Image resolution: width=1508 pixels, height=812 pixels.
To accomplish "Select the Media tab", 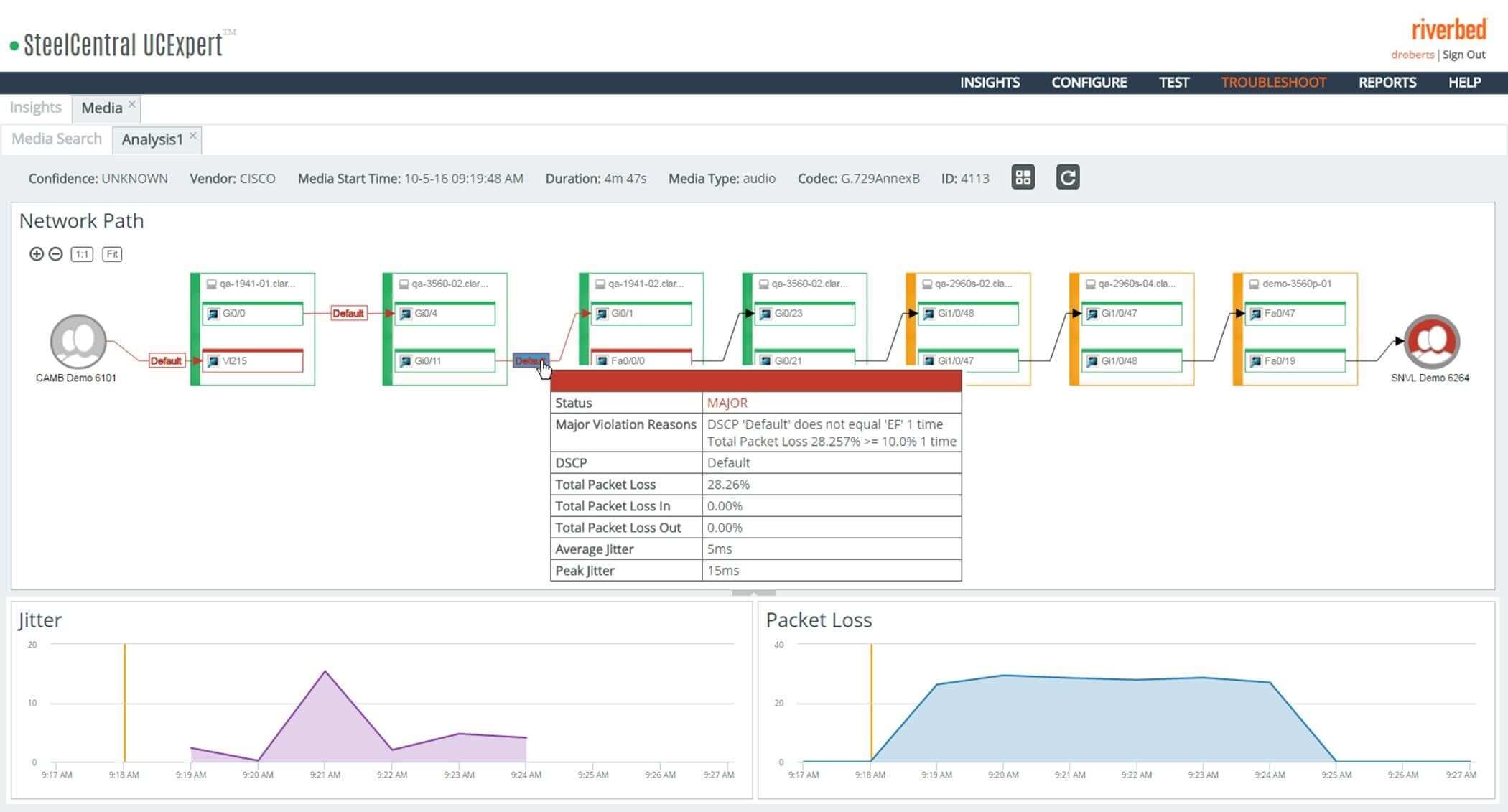I will 101,108.
